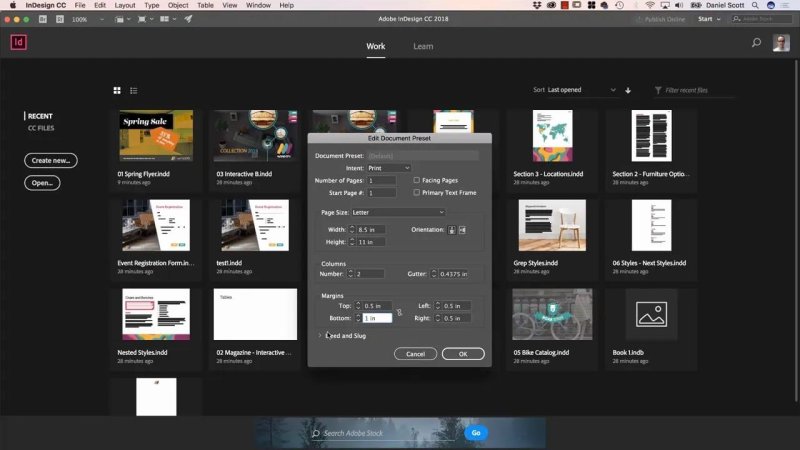Open Creative Cloud menu bar icon
The height and width of the screenshot is (450, 800).
click(551, 5)
